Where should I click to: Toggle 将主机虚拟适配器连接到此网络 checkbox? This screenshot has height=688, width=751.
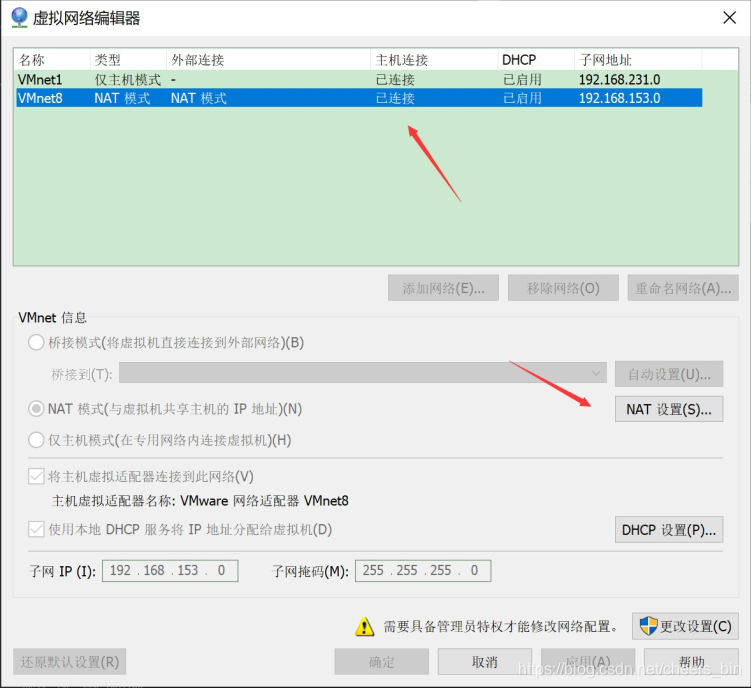pos(36,476)
